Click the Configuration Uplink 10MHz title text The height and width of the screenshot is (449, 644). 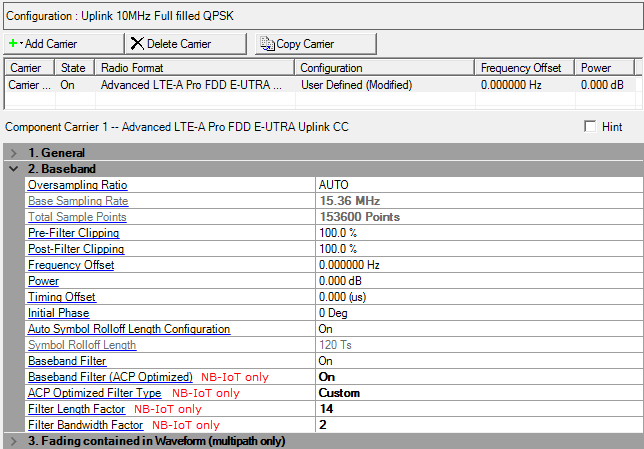point(120,16)
